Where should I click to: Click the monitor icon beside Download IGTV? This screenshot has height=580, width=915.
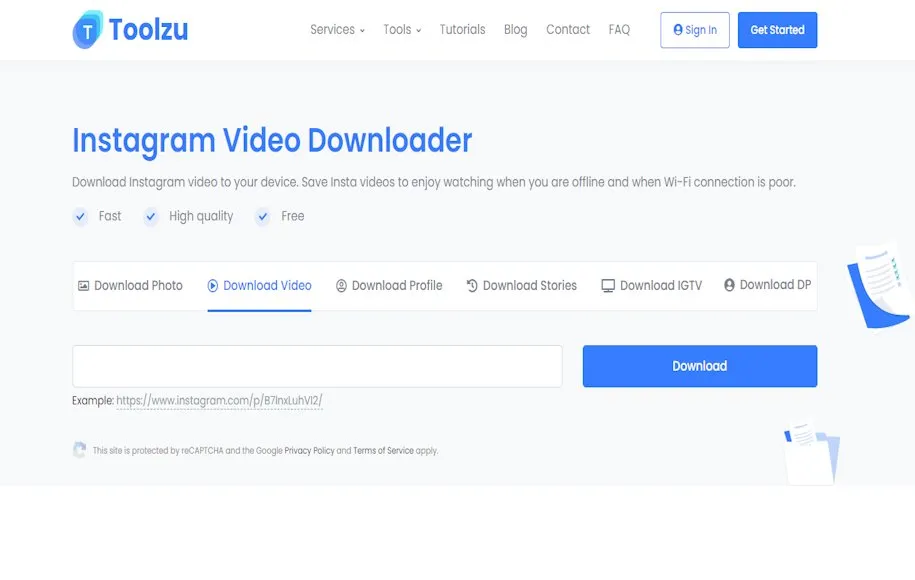pyautogui.click(x=608, y=286)
